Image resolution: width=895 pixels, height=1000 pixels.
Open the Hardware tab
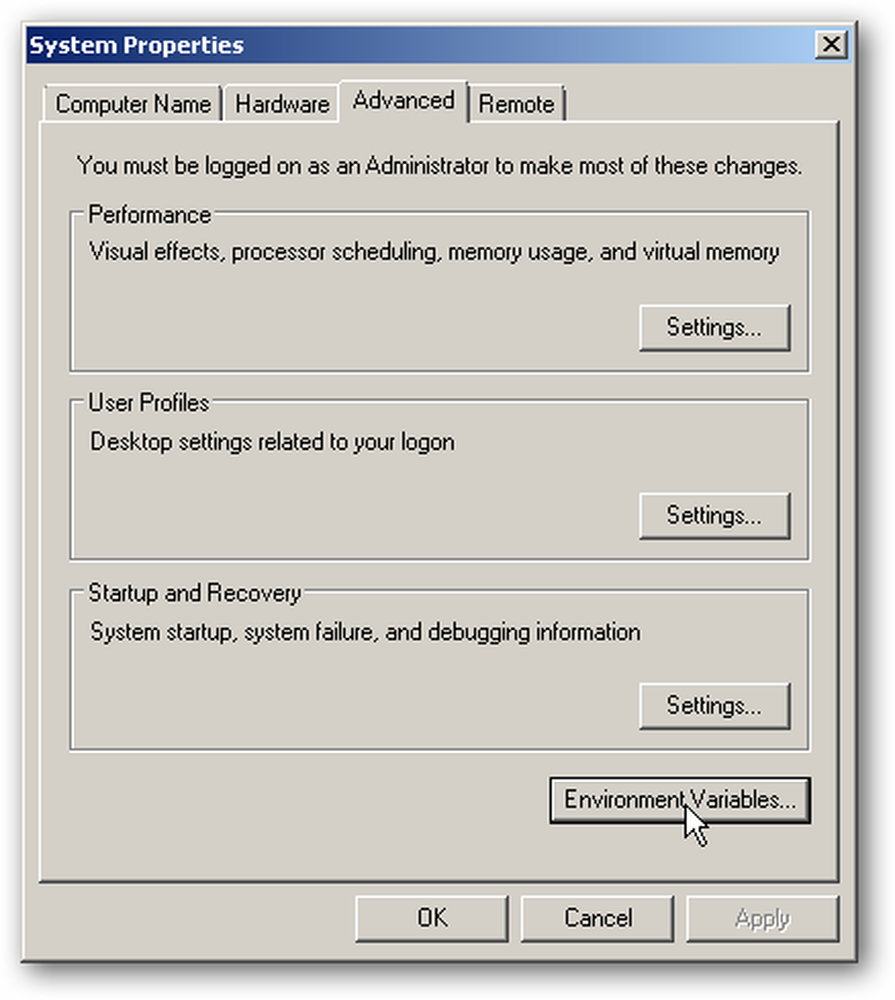[x=282, y=103]
